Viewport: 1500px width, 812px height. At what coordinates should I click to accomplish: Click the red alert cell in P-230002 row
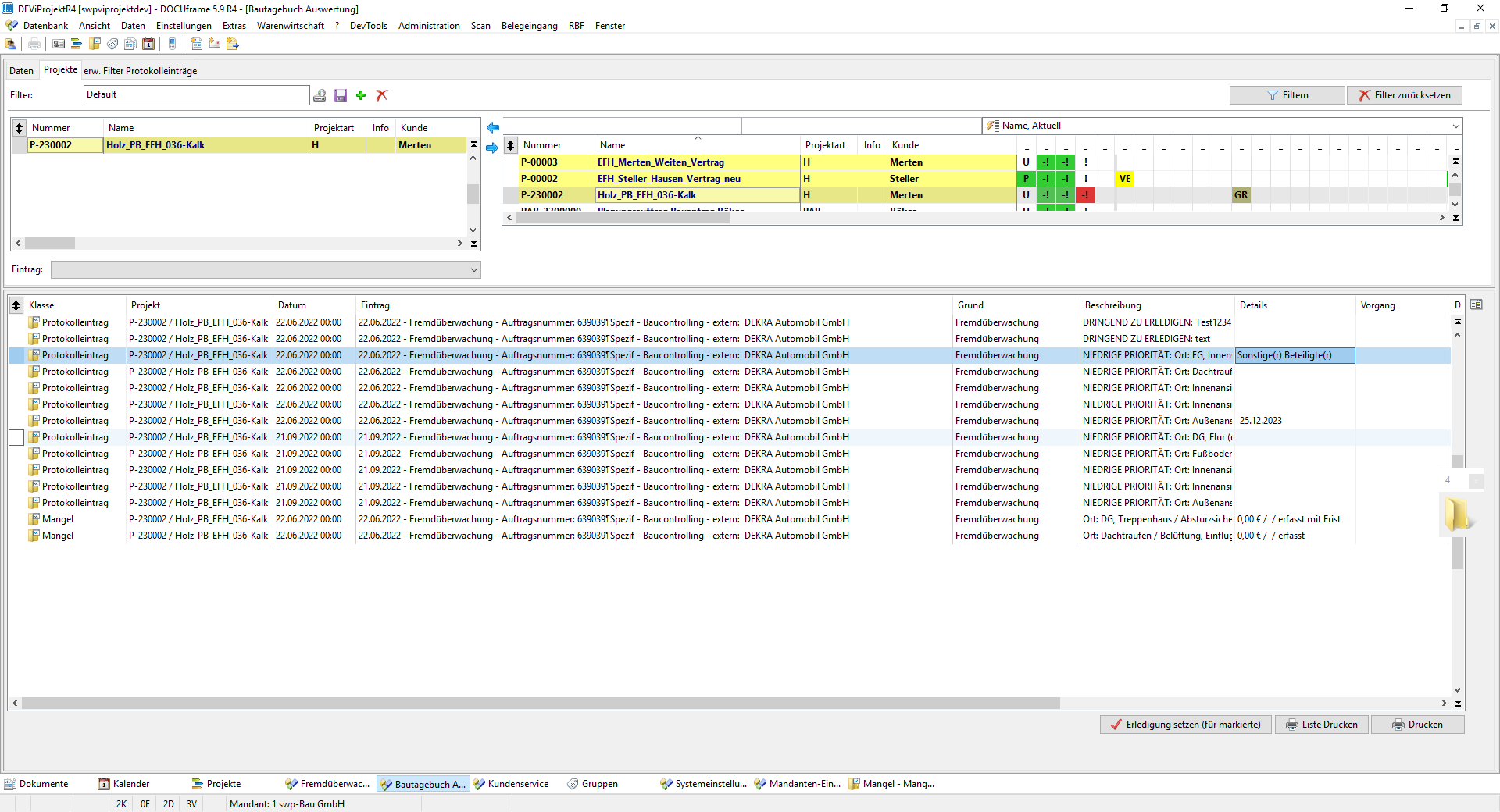point(1084,195)
